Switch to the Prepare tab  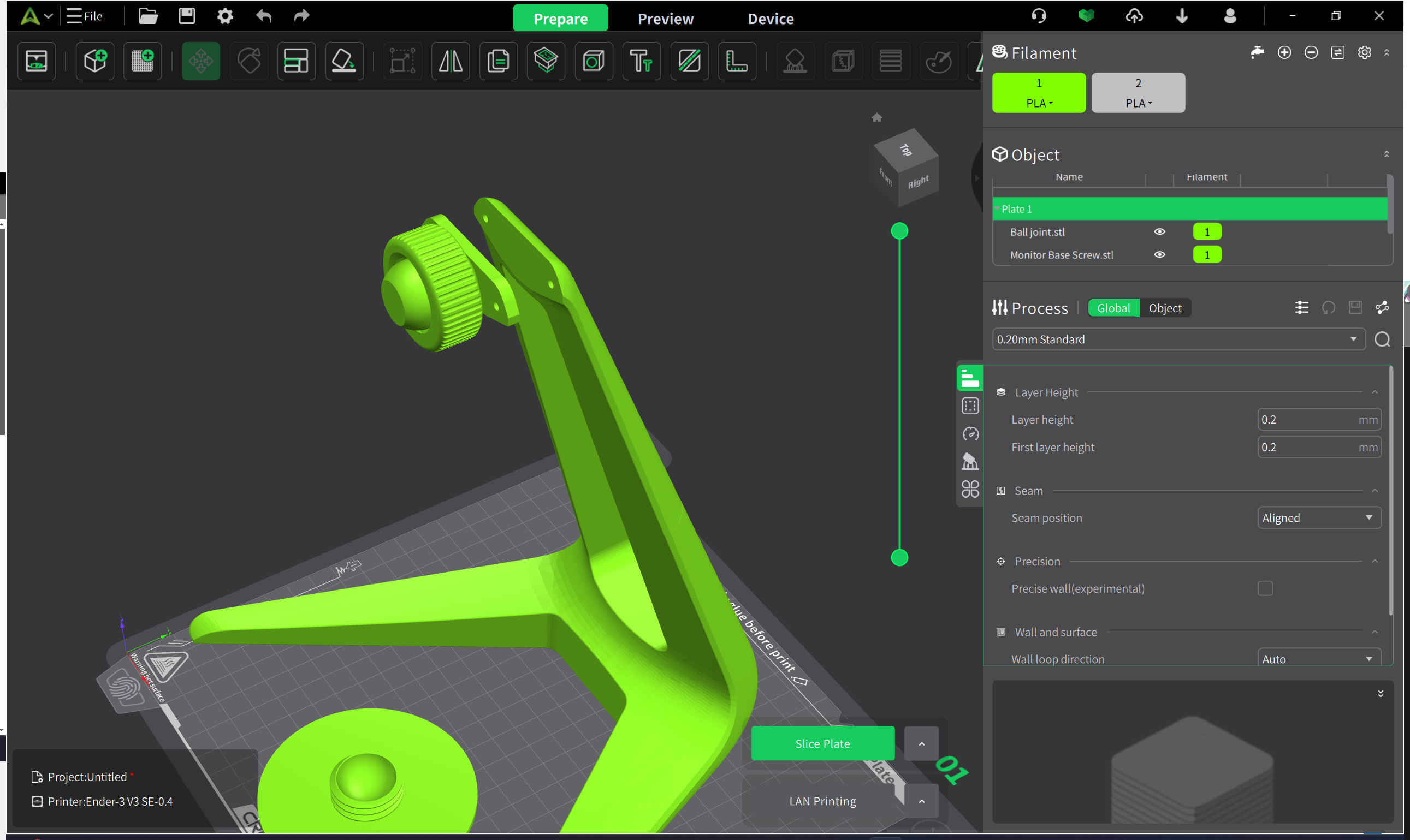coord(561,18)
